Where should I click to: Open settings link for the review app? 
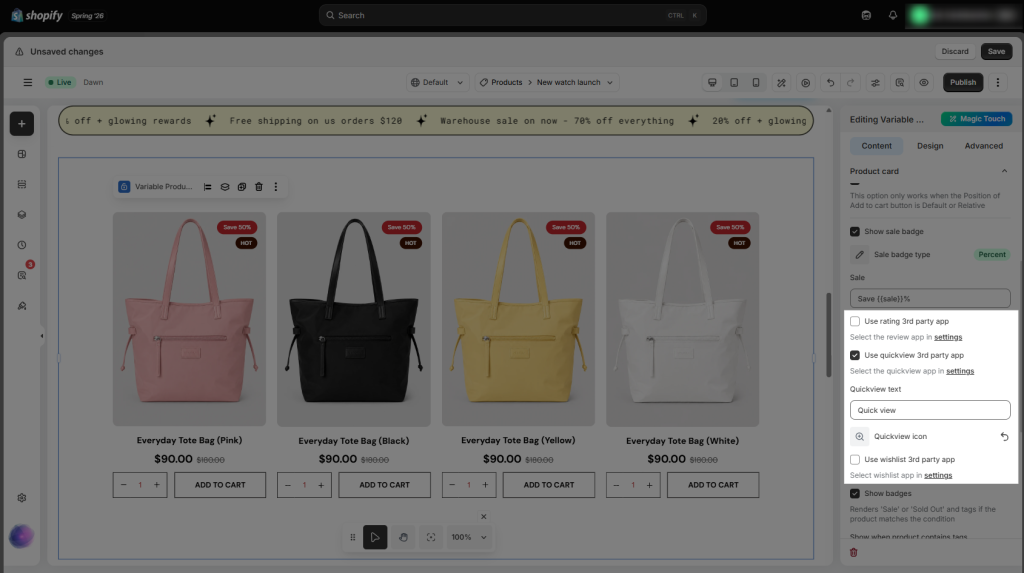(948, 337)
